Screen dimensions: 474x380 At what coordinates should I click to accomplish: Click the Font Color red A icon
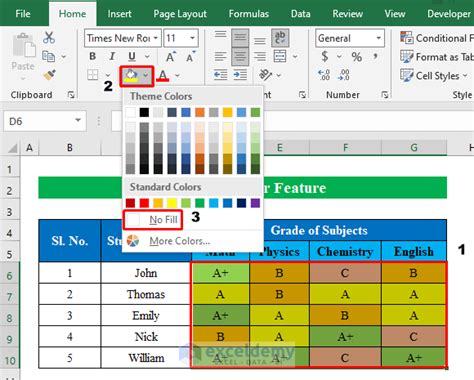pyautogui.click(x=163, y=75)
